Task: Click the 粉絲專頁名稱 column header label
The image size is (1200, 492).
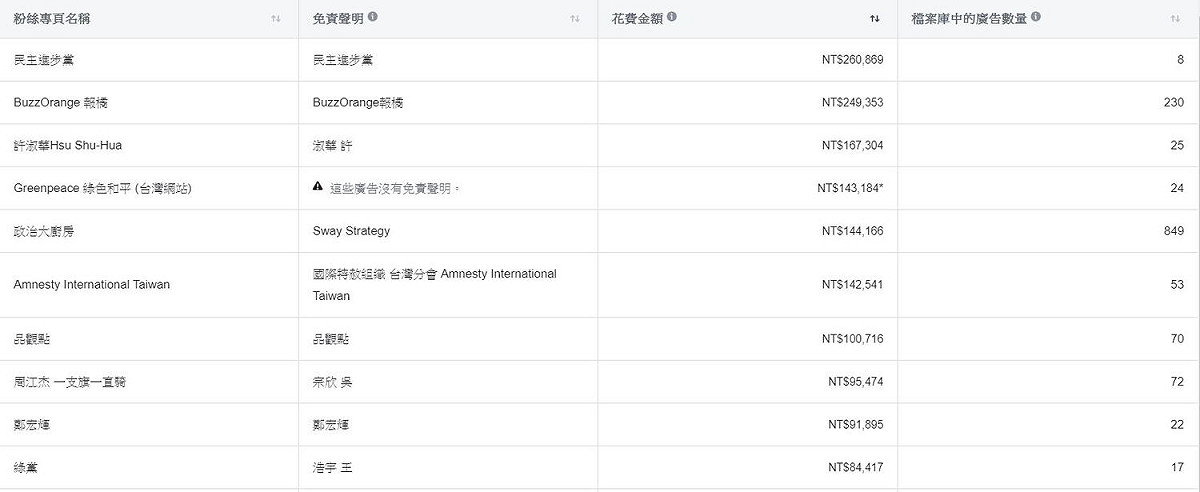Action: pos(53,18)
